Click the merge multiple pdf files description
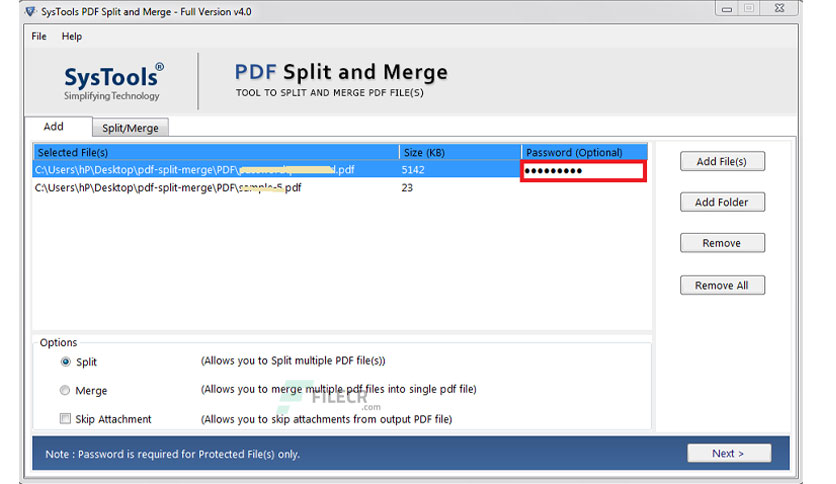Image resolution: width=836 pixels, height=484 pixels. 339,389
